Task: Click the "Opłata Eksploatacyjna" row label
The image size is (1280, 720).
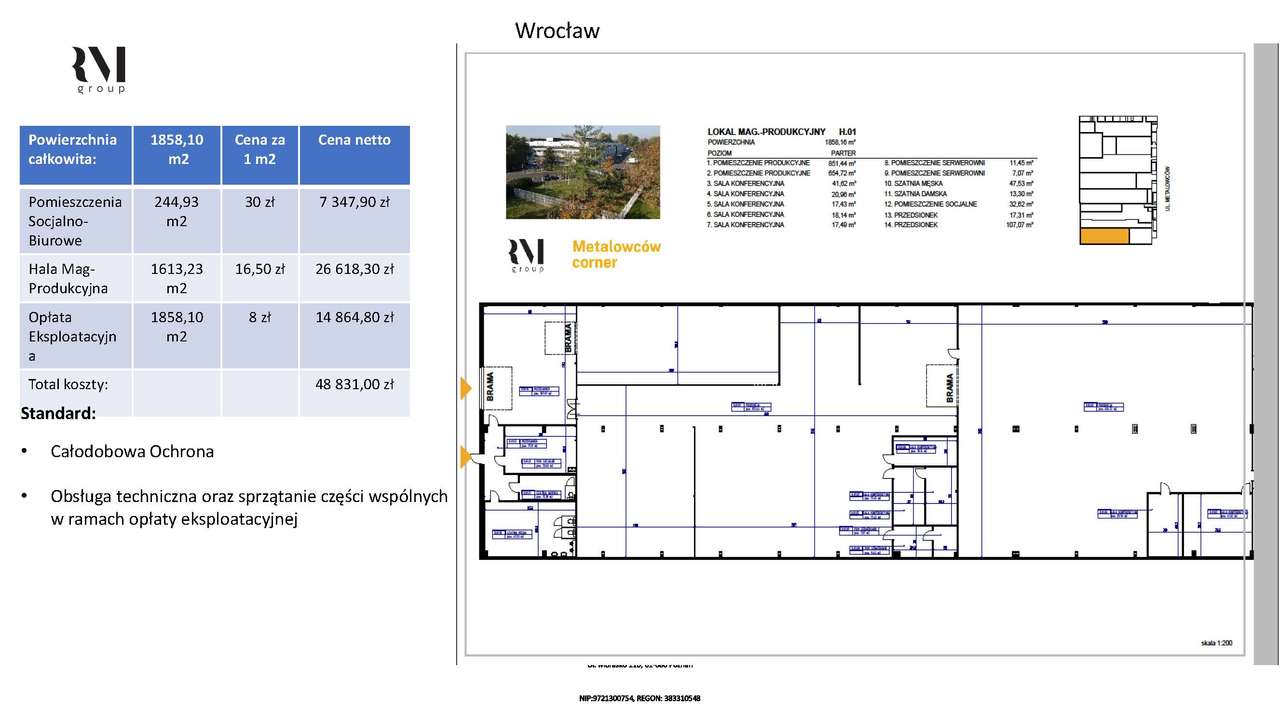Action: (x=75, y=336)
